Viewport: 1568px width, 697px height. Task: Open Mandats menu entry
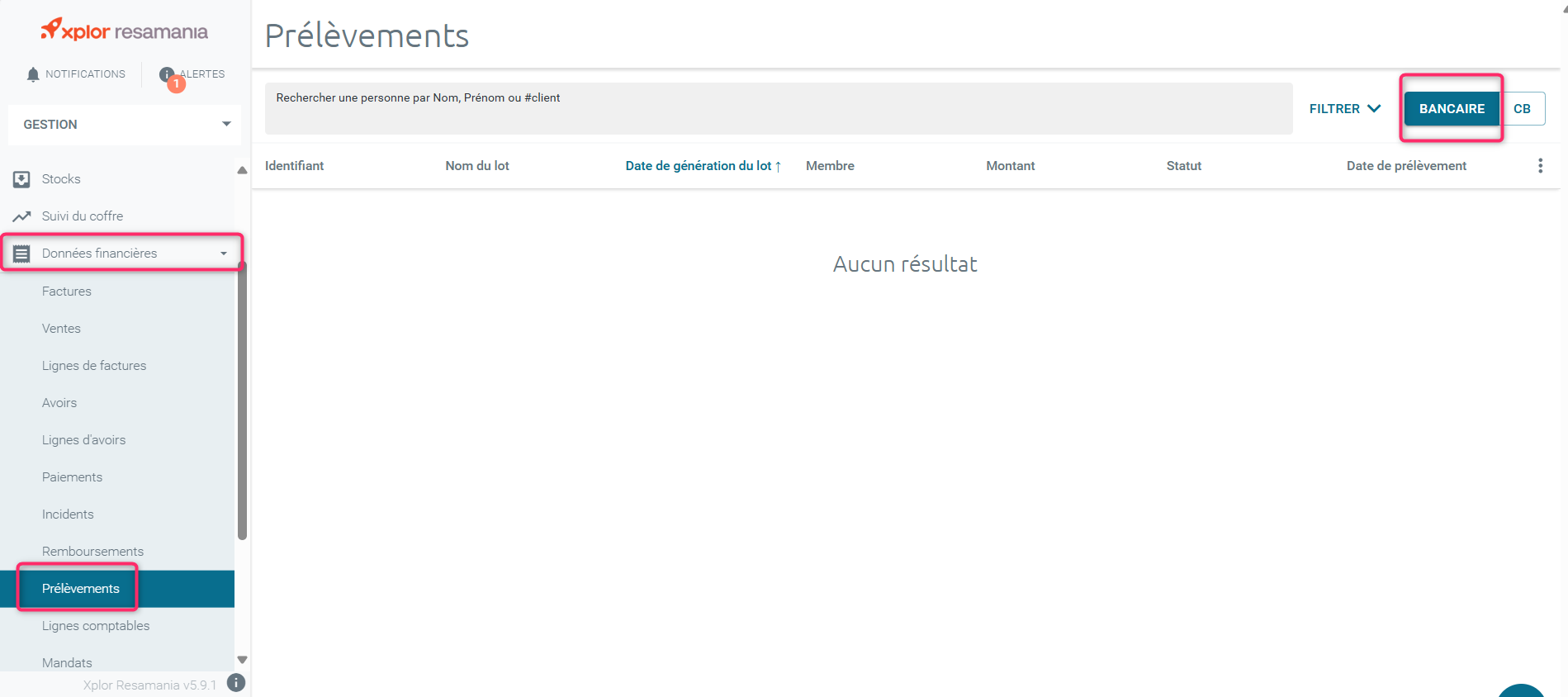67,663
